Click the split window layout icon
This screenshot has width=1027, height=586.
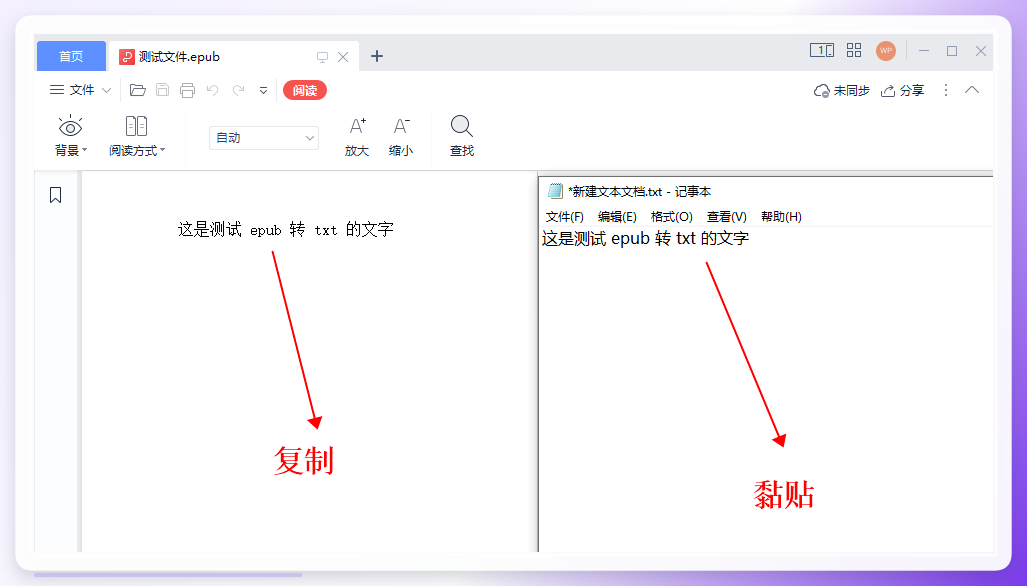[x=822, y=50]
